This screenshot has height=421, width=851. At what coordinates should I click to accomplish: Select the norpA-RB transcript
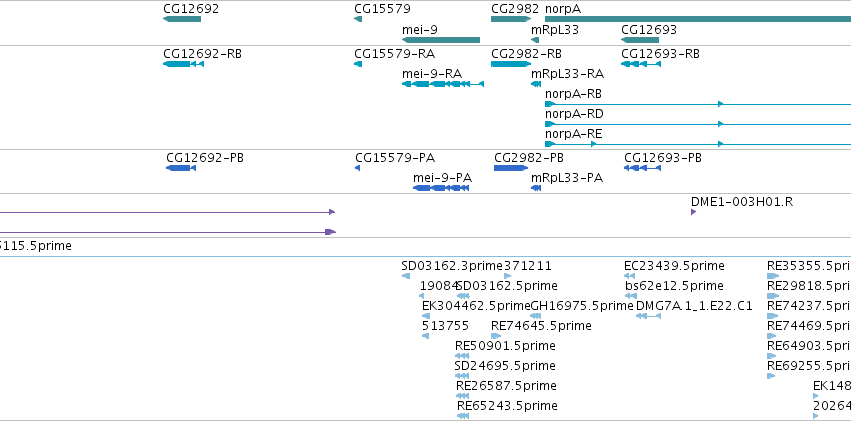click(698, 104)
